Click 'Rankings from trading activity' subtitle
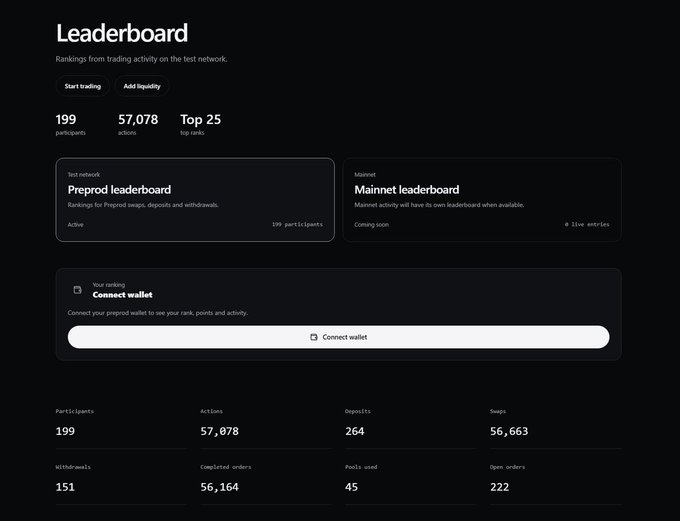Image resolution: width=680 pixels, height=521 pixels. (141, 59)
